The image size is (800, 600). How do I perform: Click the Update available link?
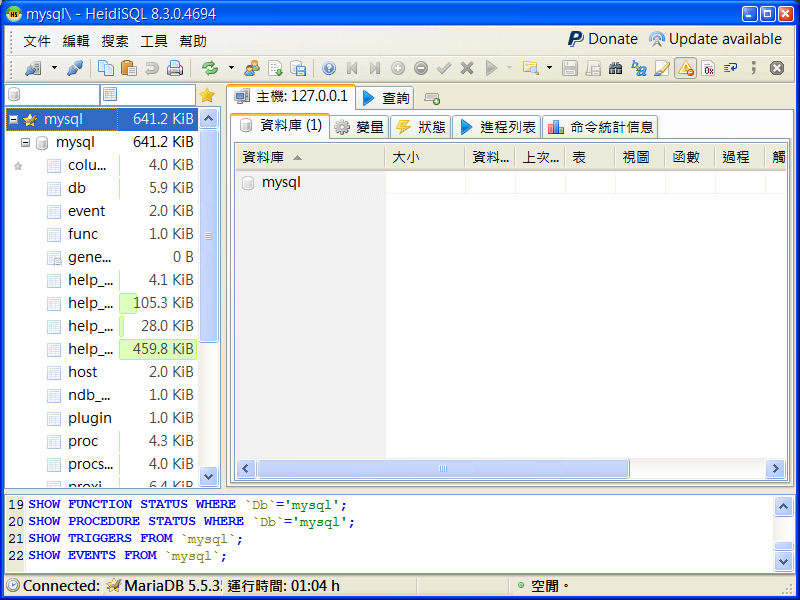point(715,39)
